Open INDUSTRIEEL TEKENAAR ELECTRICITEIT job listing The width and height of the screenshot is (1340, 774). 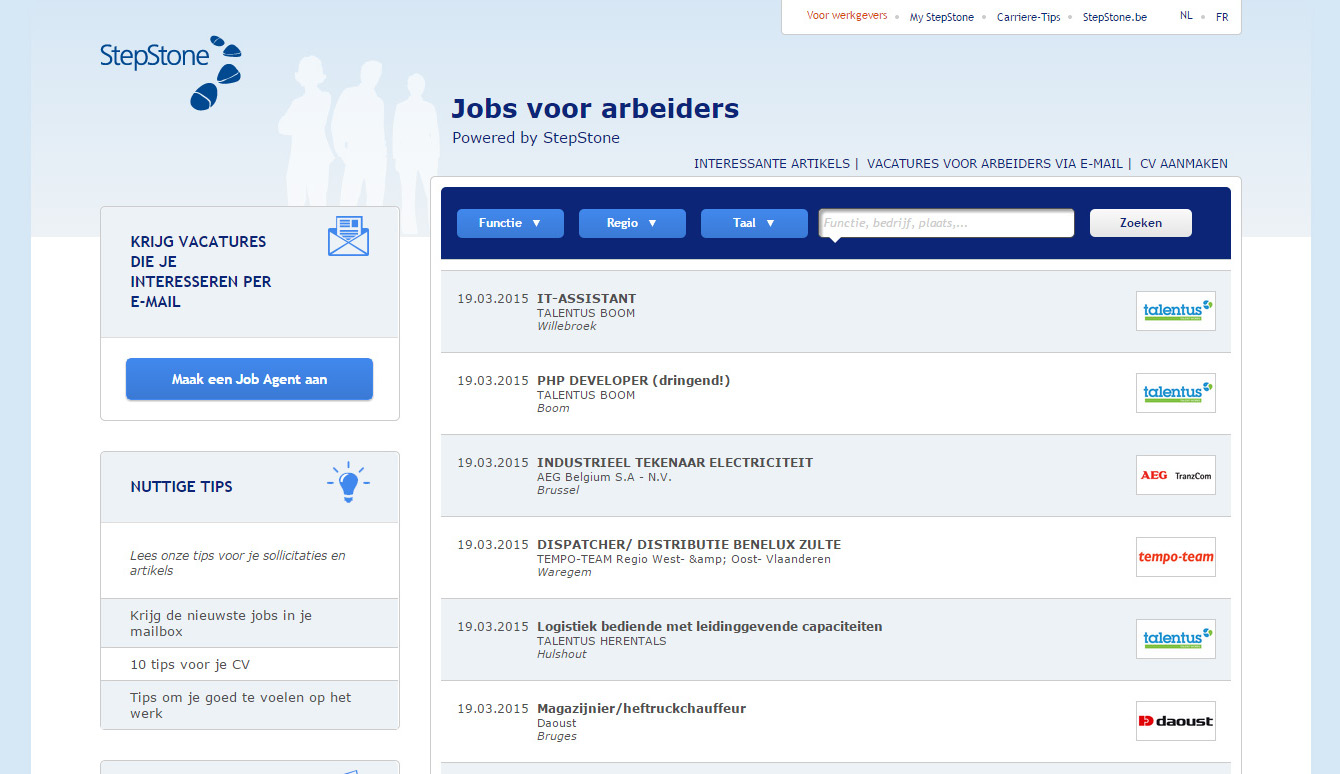pyautogui.click(x=675, y=463)
